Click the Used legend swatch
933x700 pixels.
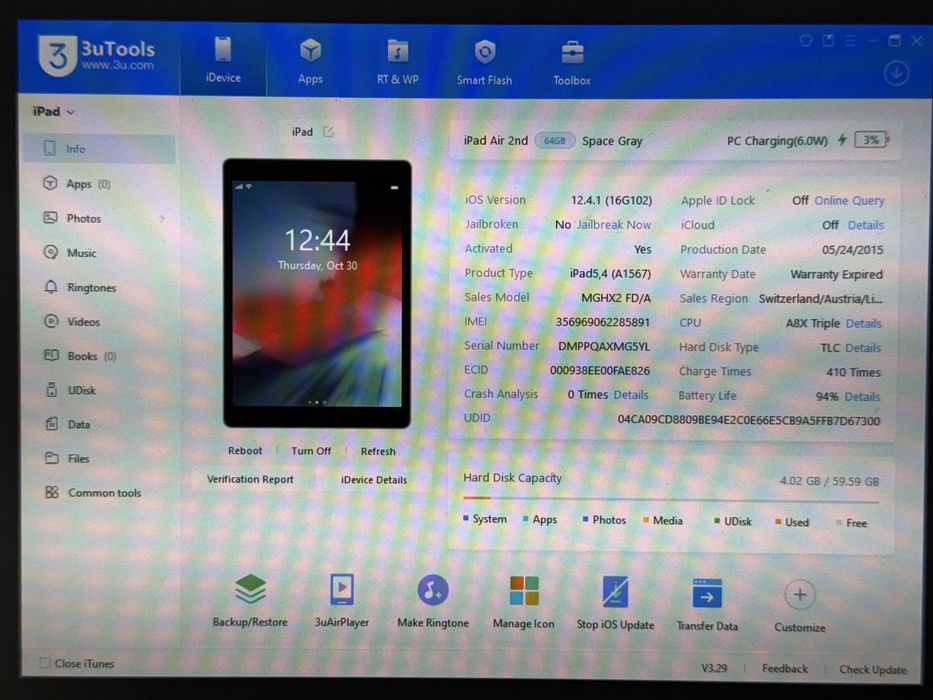pos(778,522)
